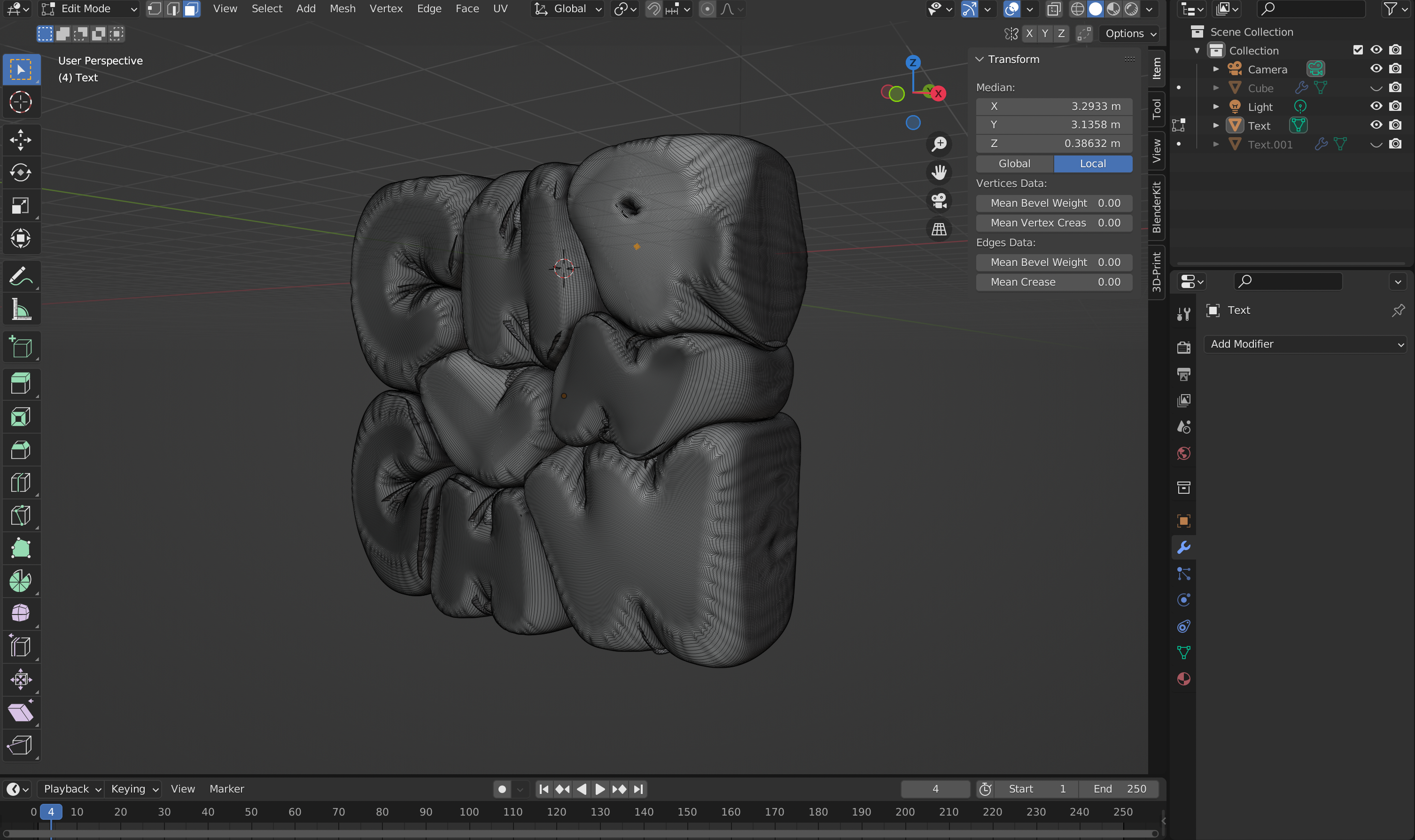Choose the Extrude Region tool

tap(21, 383)
